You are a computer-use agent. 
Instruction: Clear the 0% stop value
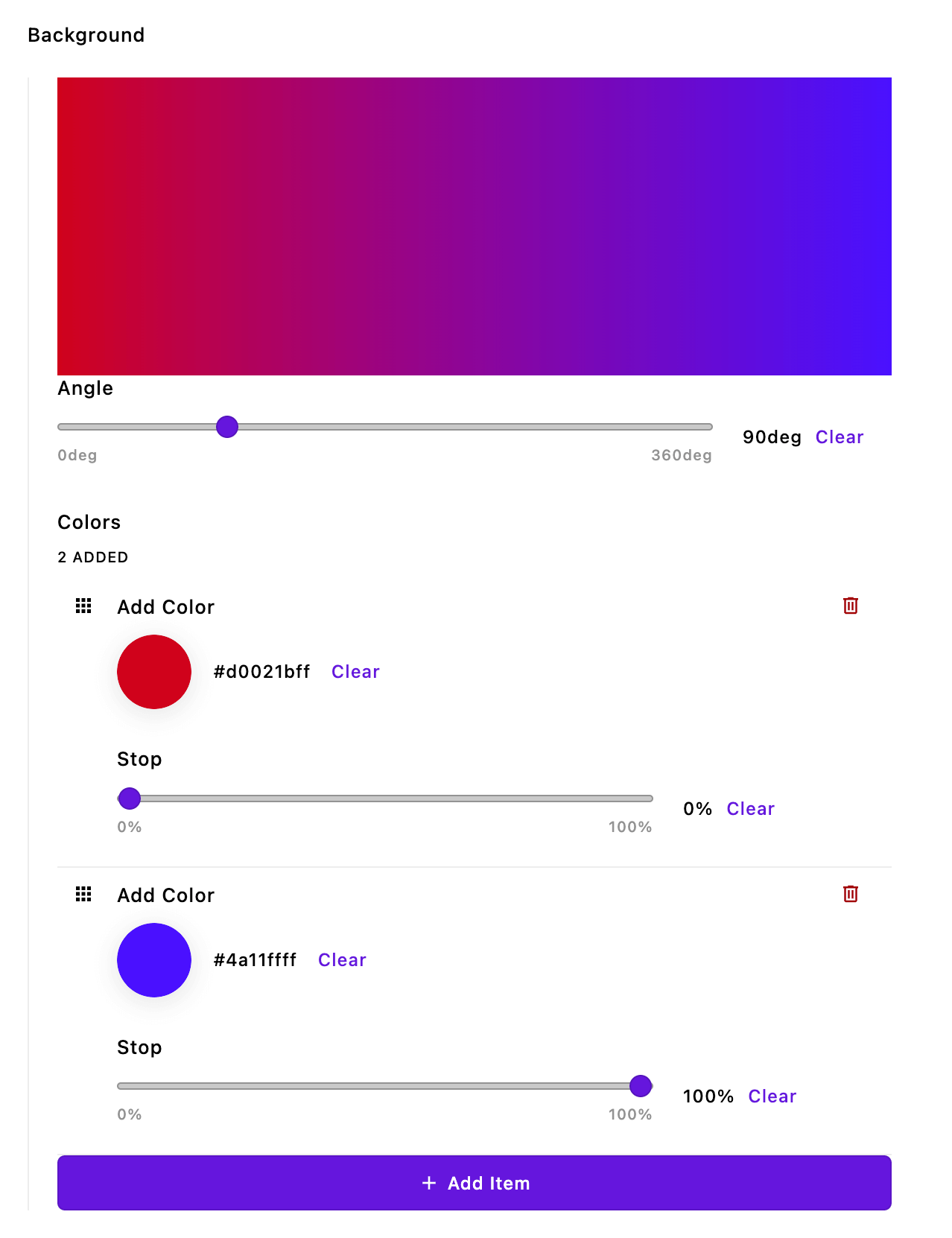(750, 808)
